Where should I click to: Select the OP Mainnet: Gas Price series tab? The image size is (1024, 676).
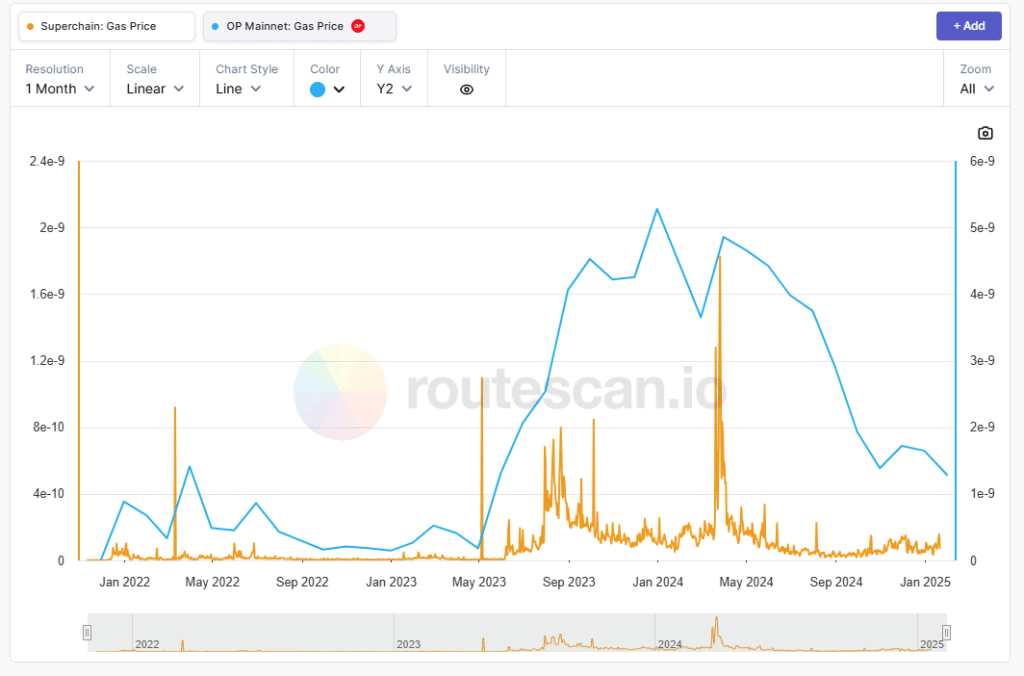coord(299,27)
